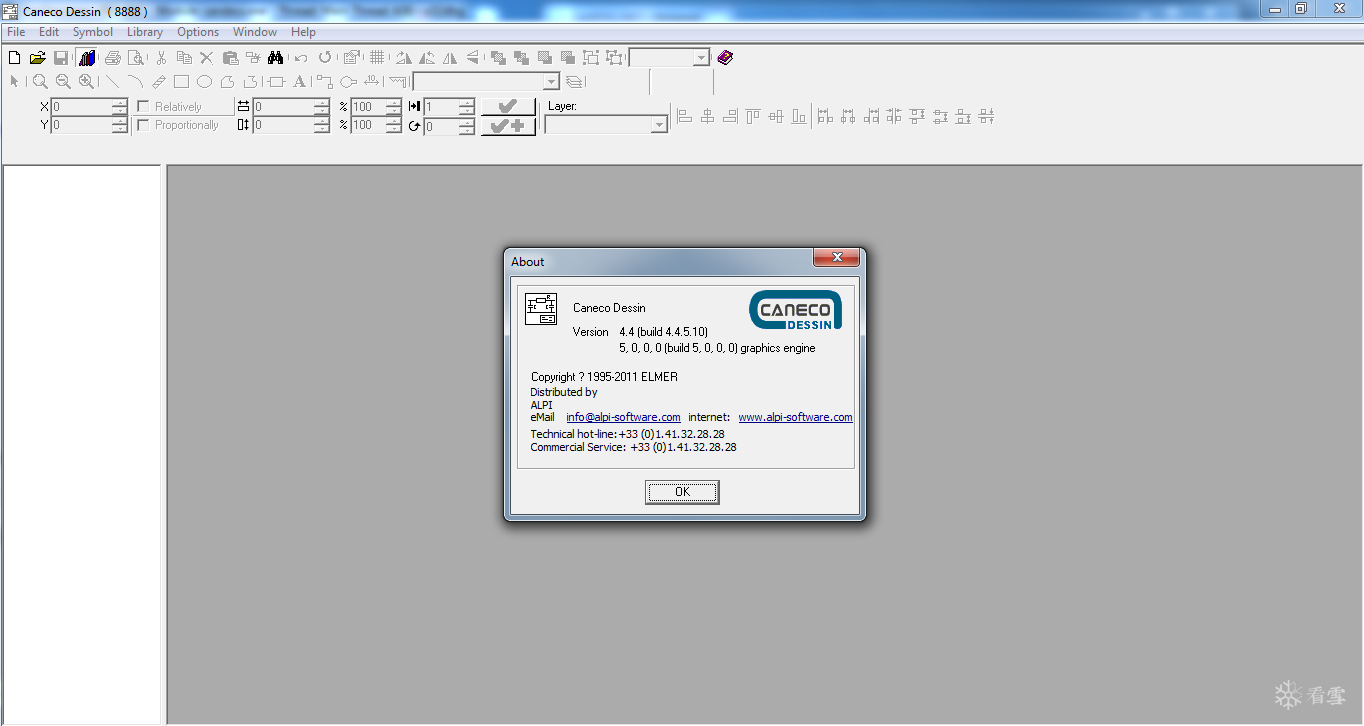This screenshot has width=1364, height=726.
Task: Increase the rotation angle stepper
Action: [x=467, y=122]
